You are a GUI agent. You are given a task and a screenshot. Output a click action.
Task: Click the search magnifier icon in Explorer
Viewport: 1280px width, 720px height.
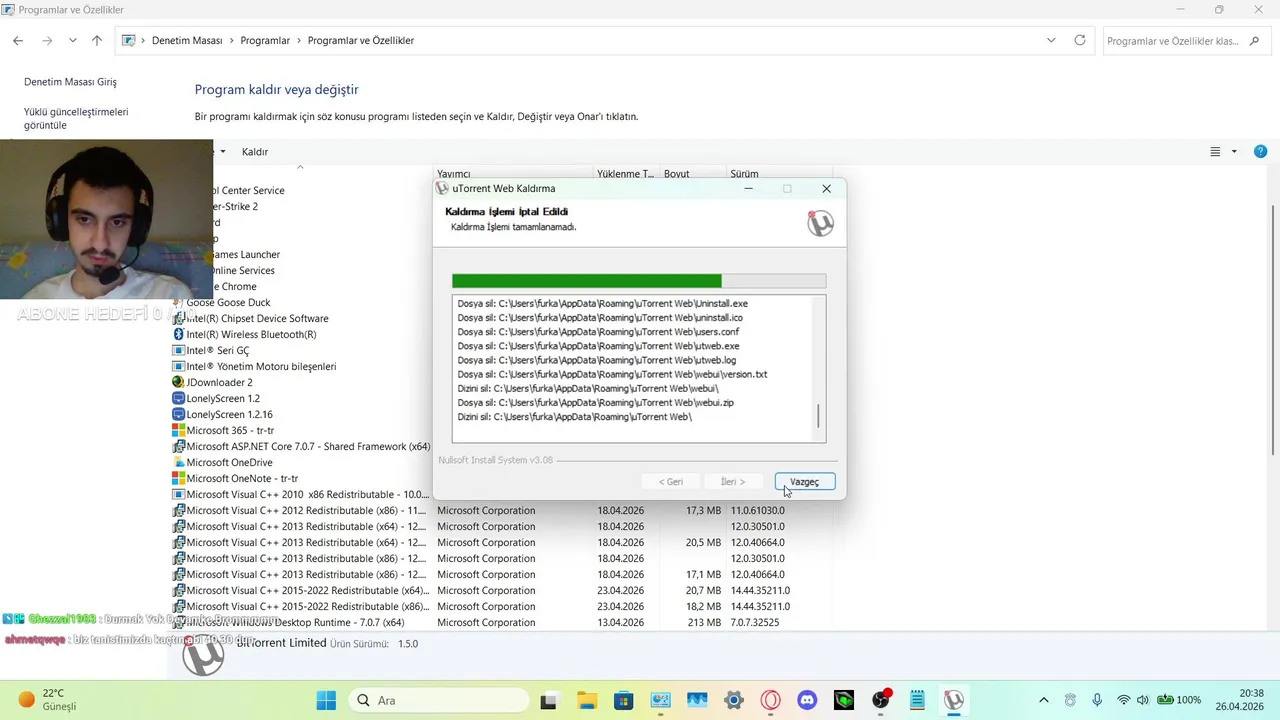tap(1256, 41)
